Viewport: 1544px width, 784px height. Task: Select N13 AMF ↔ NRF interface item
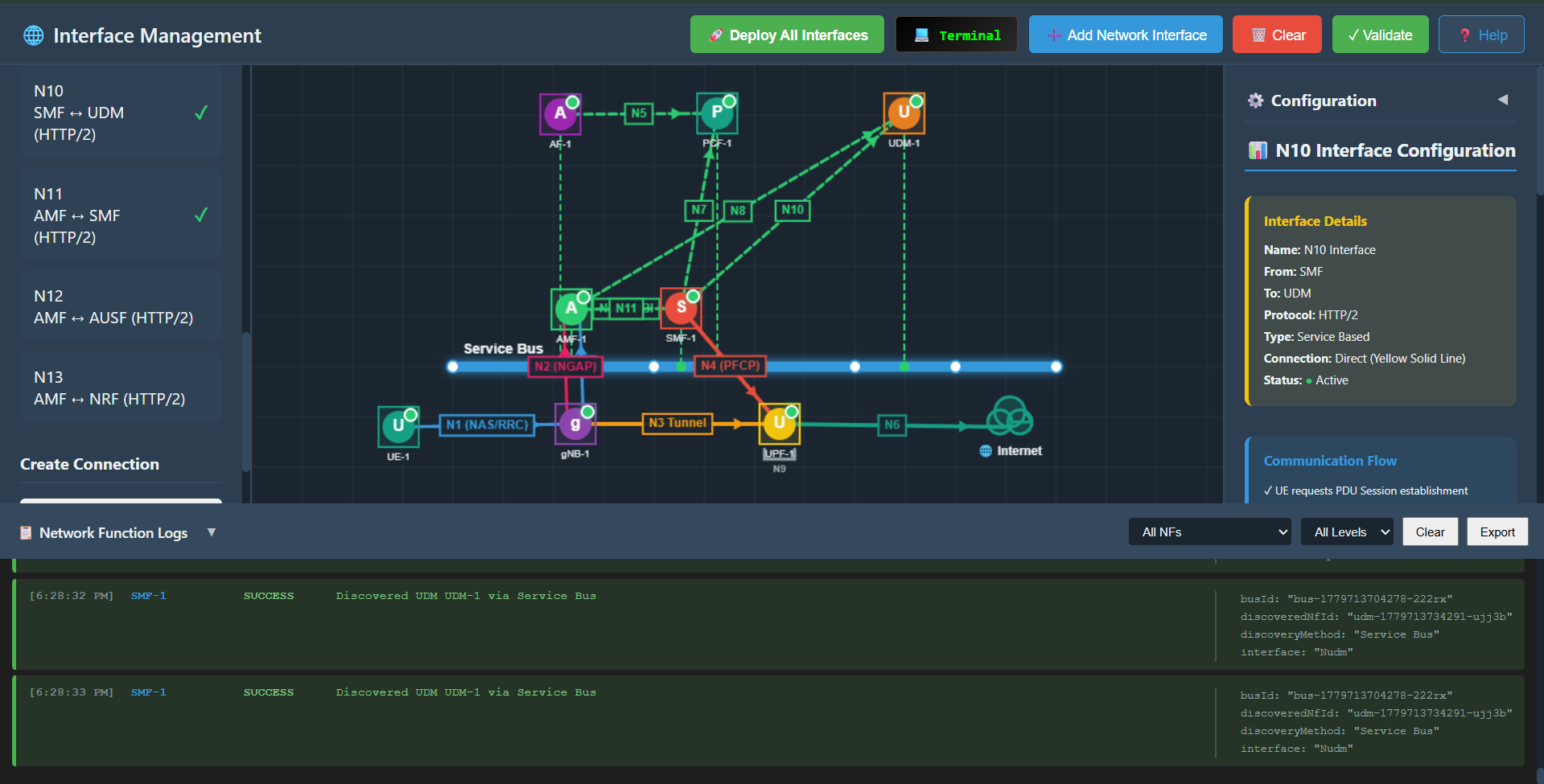click(x=121, y=388)
